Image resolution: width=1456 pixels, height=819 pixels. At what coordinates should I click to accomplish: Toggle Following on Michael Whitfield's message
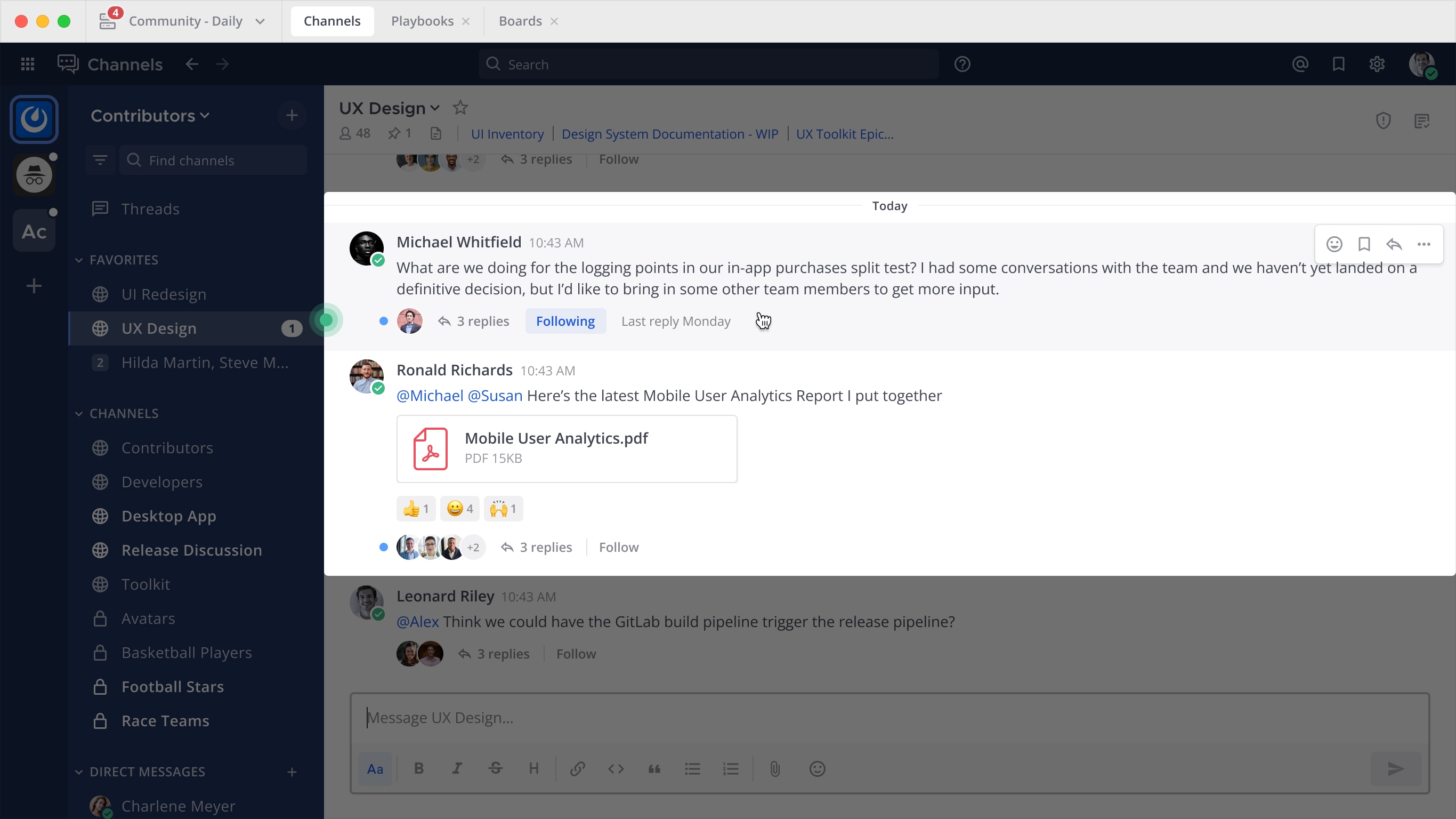click(565, 321)
